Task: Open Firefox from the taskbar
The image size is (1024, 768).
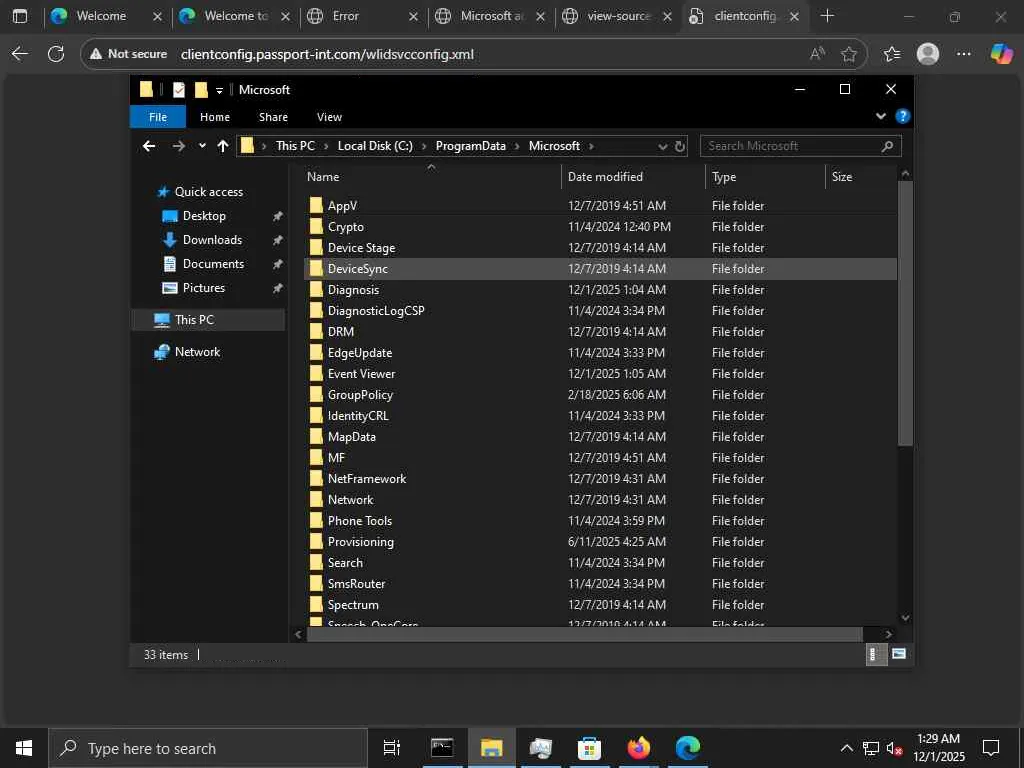Action: click(639, 748)
